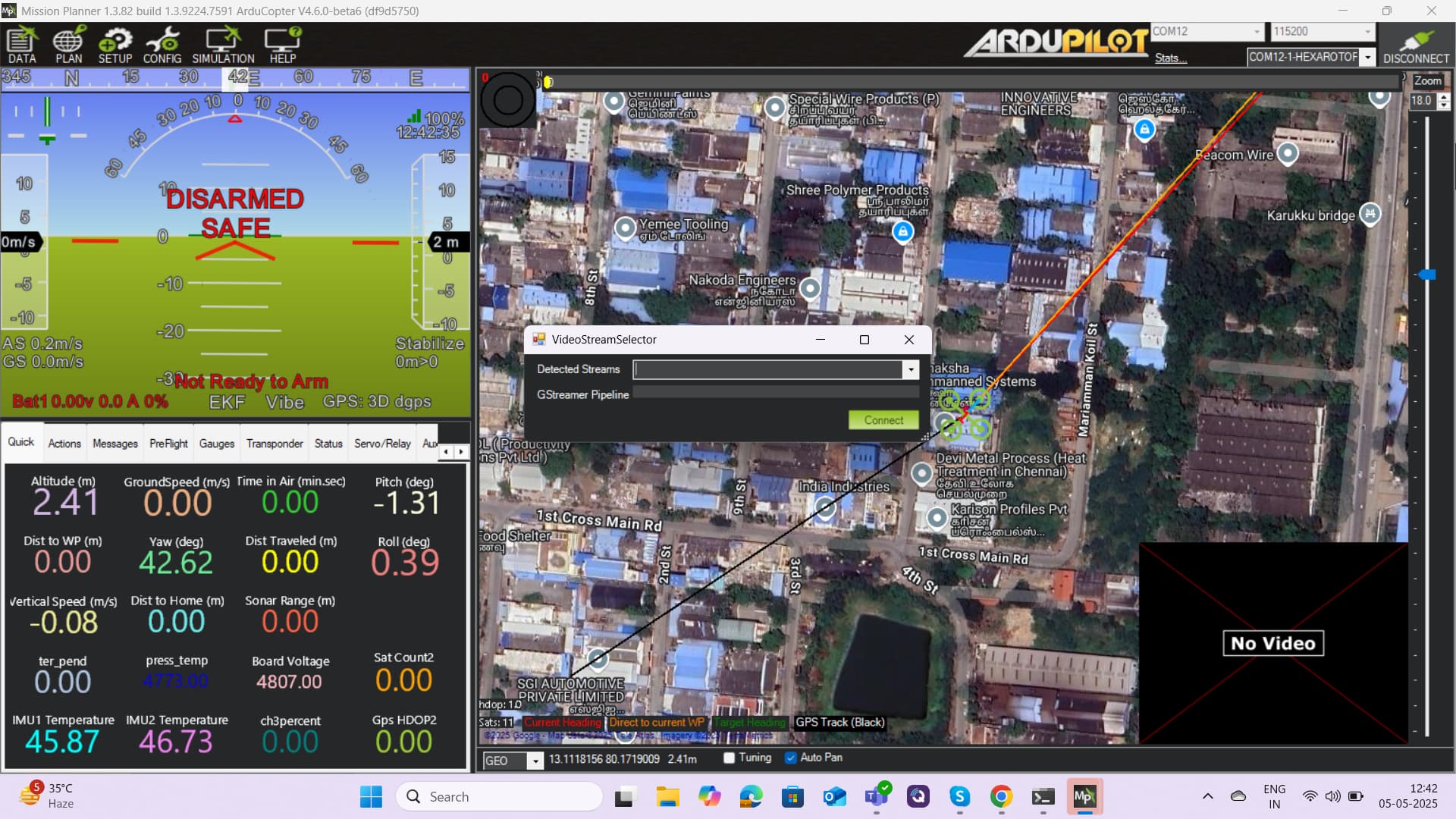
Task: Click Vibe status on HUD
Action: pos(284,403)
